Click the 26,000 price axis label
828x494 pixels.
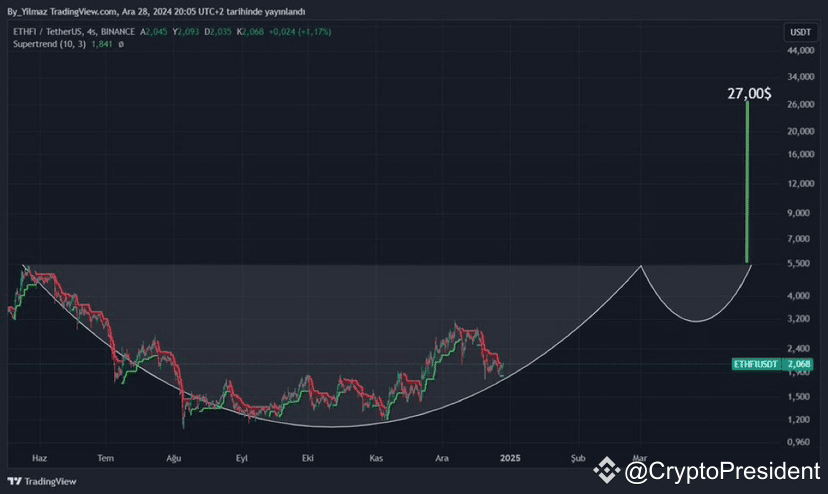tap(801, 105)
